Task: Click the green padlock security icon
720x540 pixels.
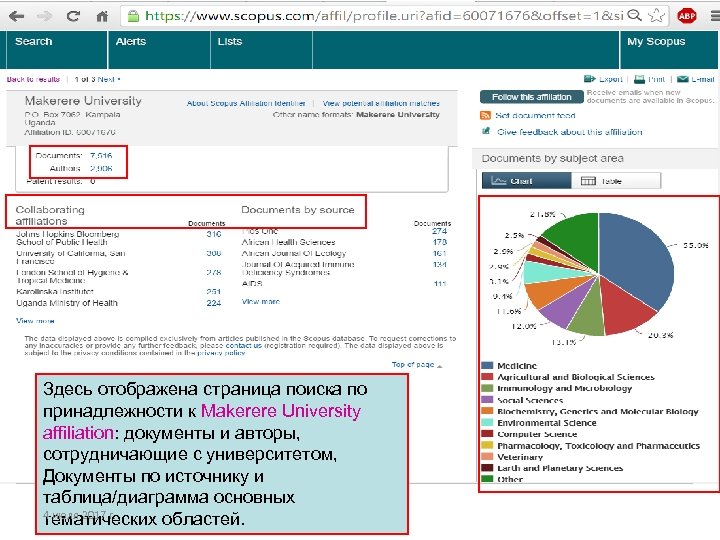Action: [x=133, y=17]
